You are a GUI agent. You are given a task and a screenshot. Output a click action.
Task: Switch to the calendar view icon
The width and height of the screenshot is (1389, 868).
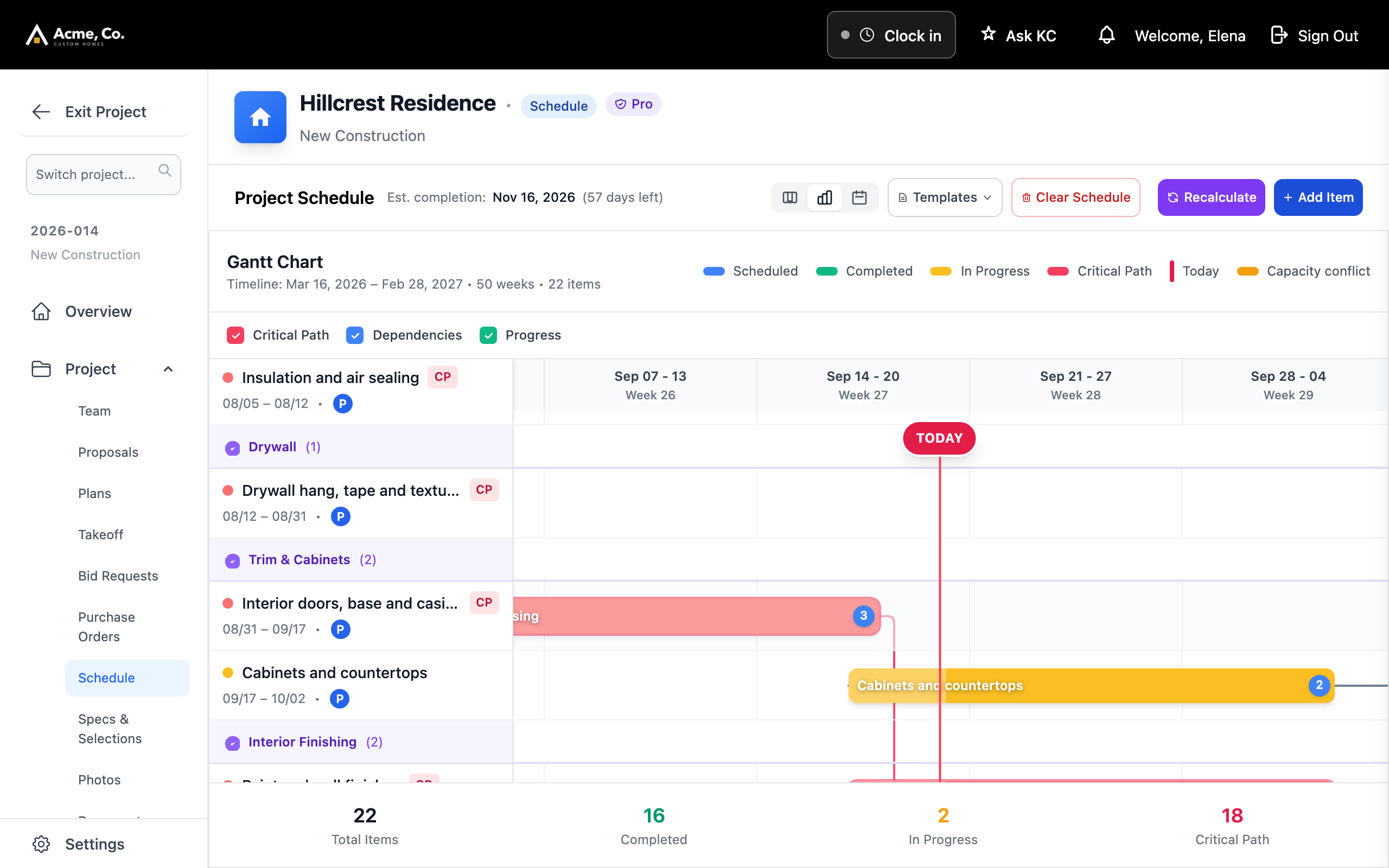click(859, 197)
